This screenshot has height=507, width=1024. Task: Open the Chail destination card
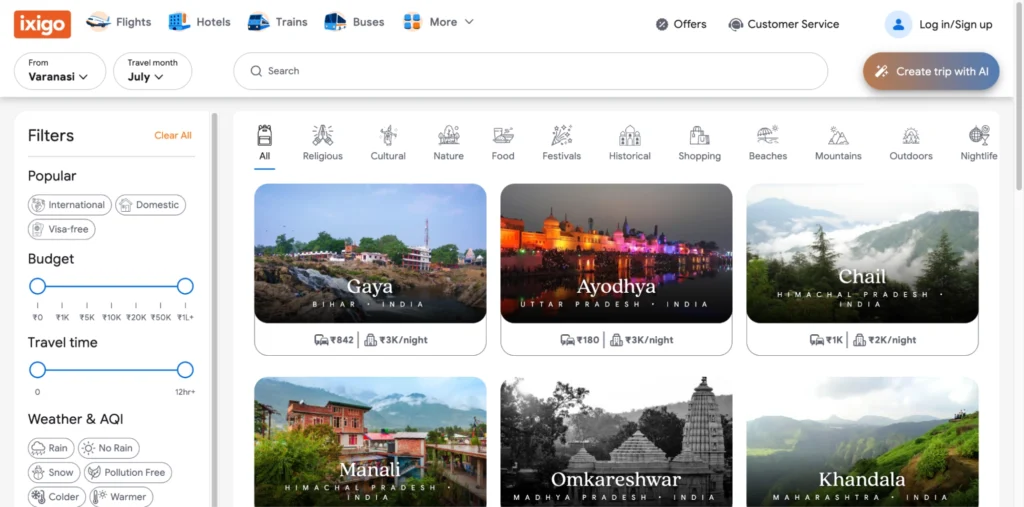coord(863,269)
